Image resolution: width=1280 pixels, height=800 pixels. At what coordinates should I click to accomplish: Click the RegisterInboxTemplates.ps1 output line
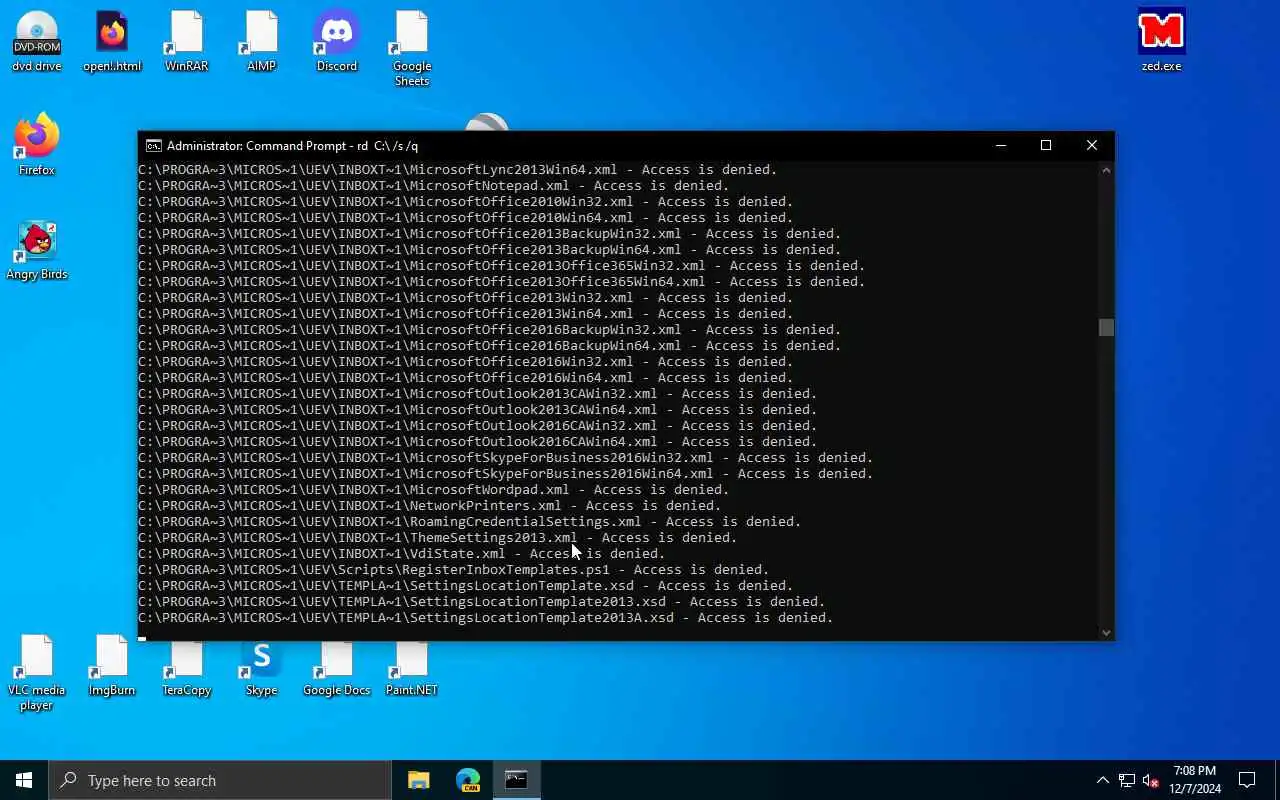(454, 570)
